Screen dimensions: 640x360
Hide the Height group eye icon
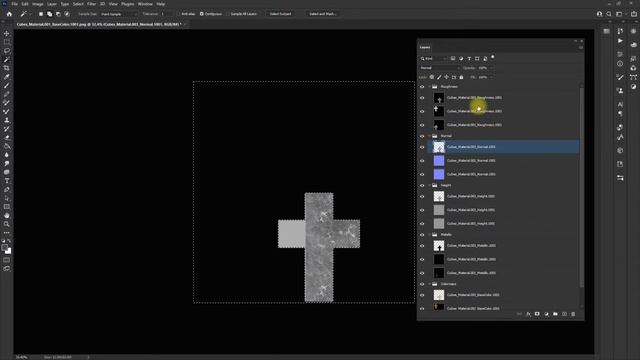pyautogui.click(x=422, y=185)
